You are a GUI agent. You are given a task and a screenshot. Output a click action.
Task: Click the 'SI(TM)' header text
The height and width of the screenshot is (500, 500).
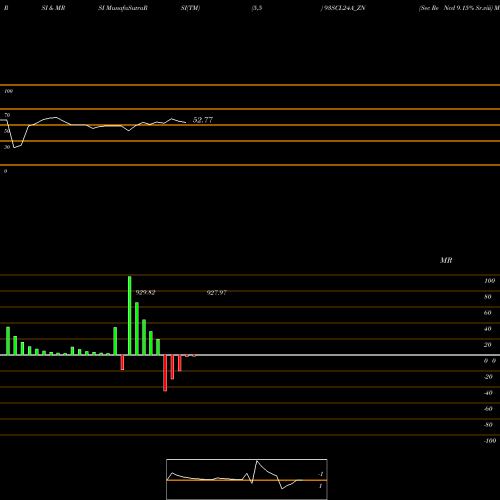coord(190,8)
